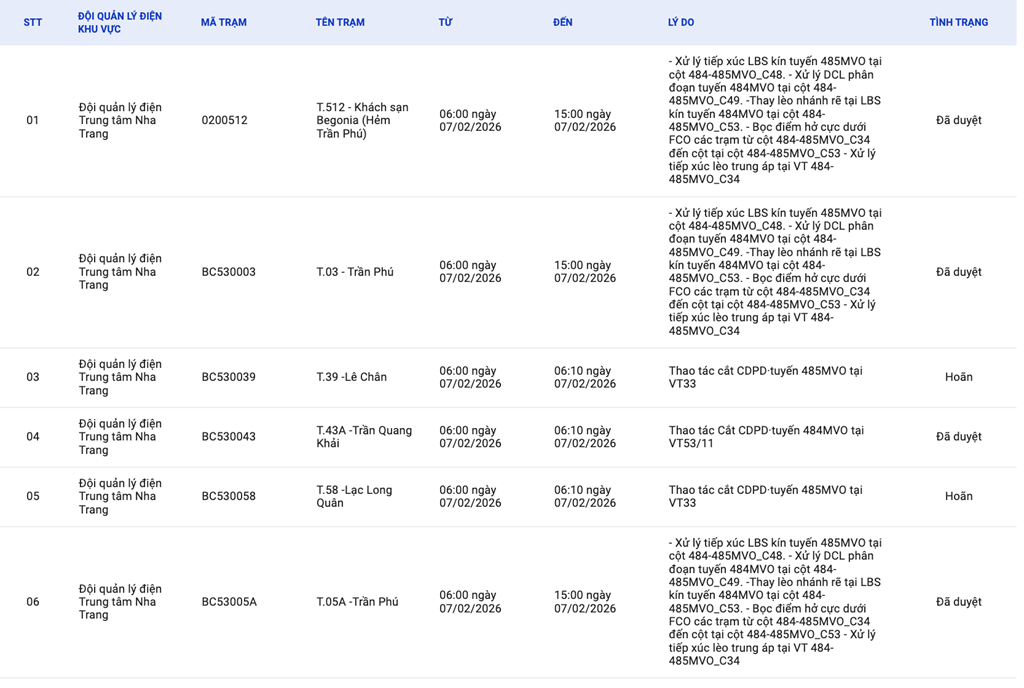
Task: Select station code BC53005A
Action: click(229, 602)
